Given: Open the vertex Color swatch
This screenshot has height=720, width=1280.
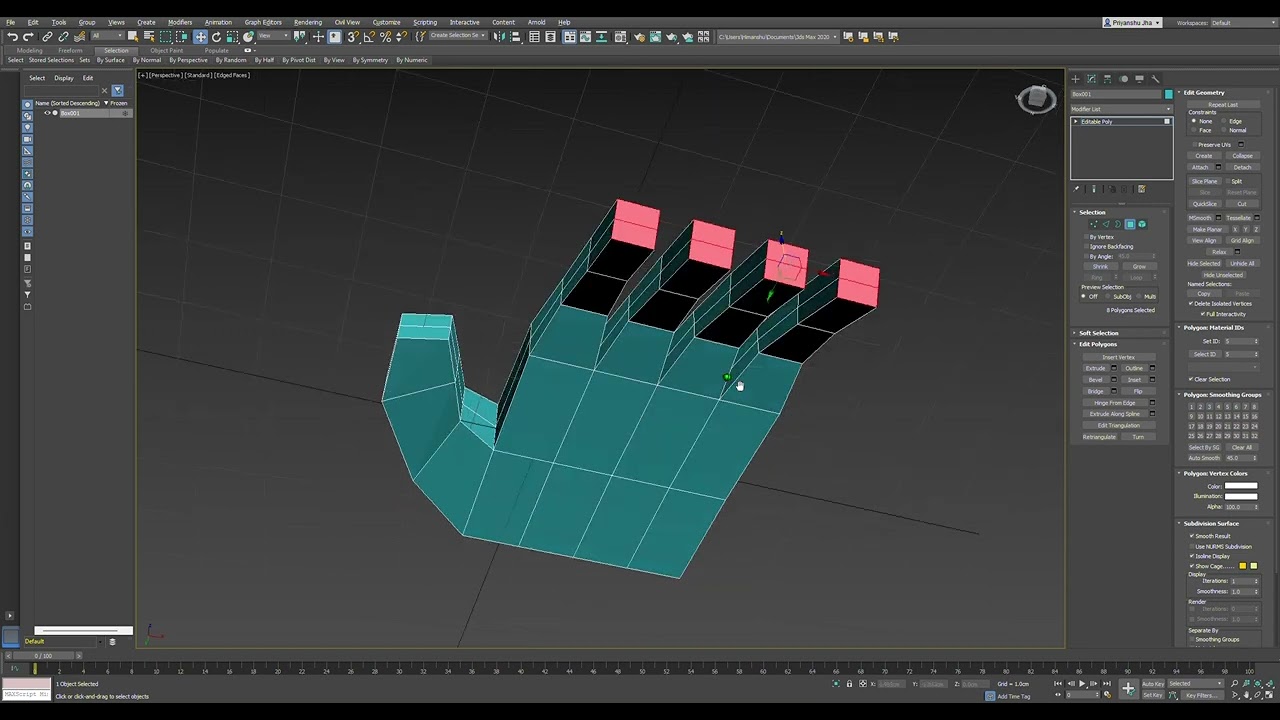Looking at the screenshot, I should 1241,487.
